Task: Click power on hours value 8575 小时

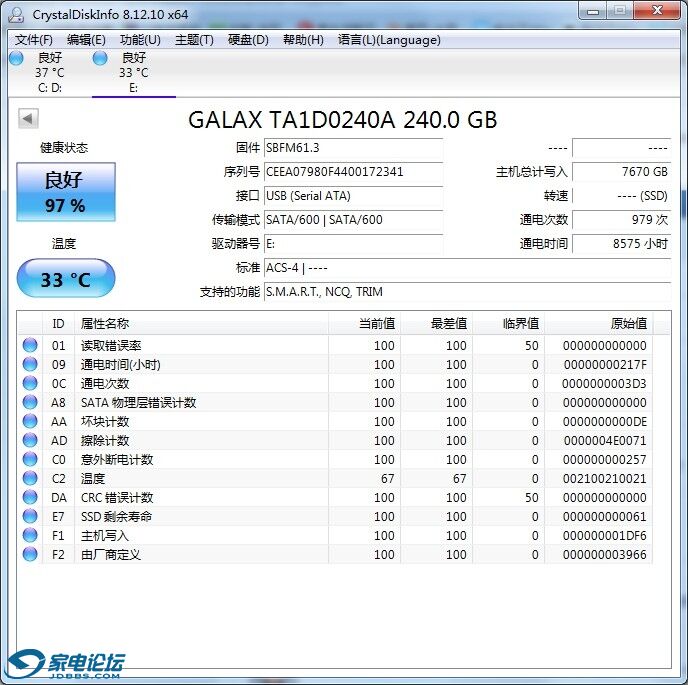Action: (x=622, y=244)
